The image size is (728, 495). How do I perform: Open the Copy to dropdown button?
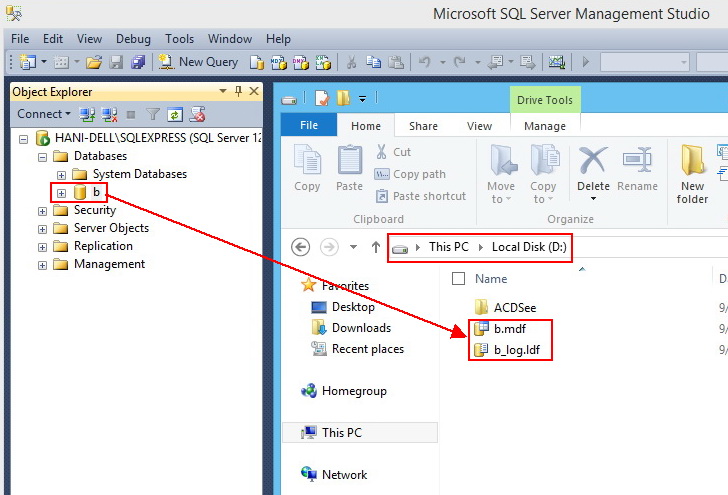coord(543,174)
